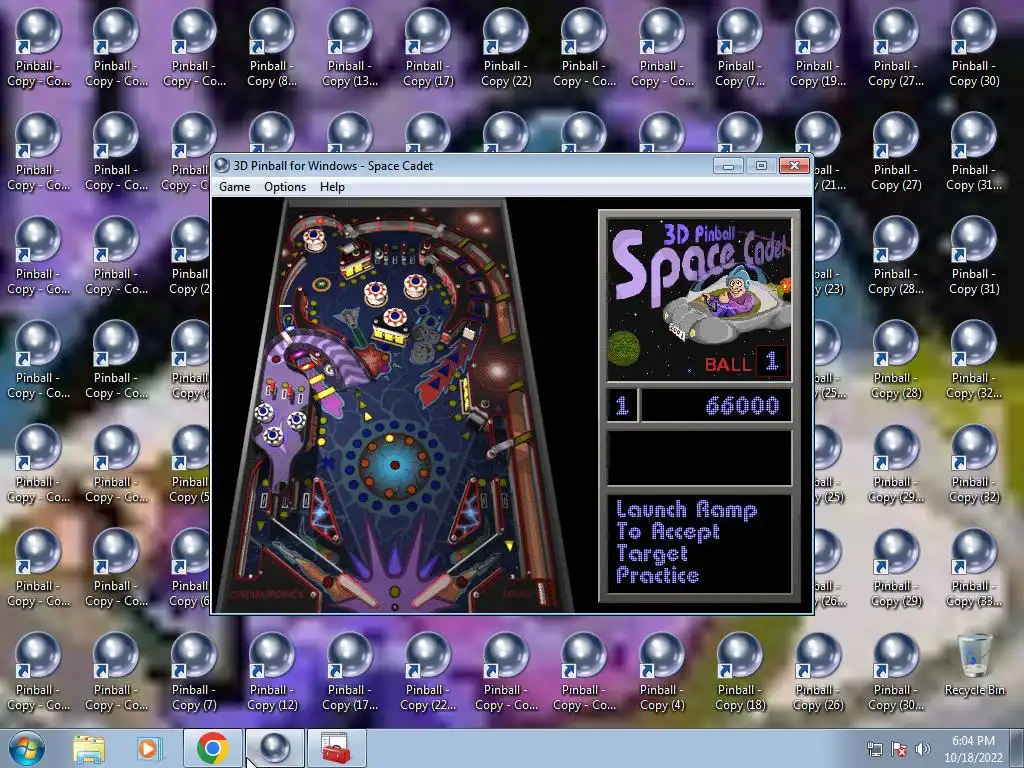Open the Help menu in 3D Pinball

[332, 187]
